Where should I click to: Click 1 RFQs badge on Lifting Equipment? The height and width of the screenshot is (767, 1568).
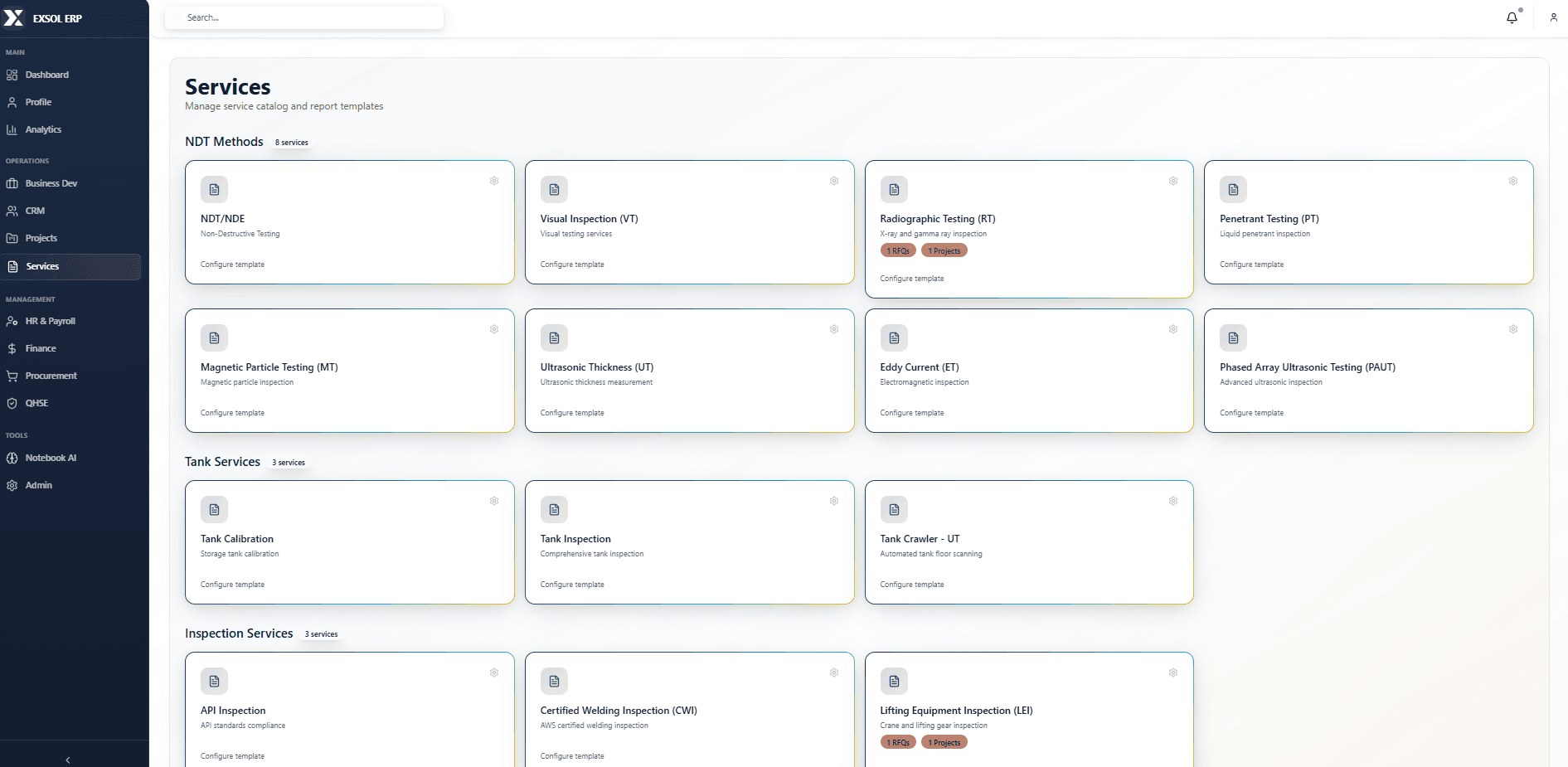[898, 742]
